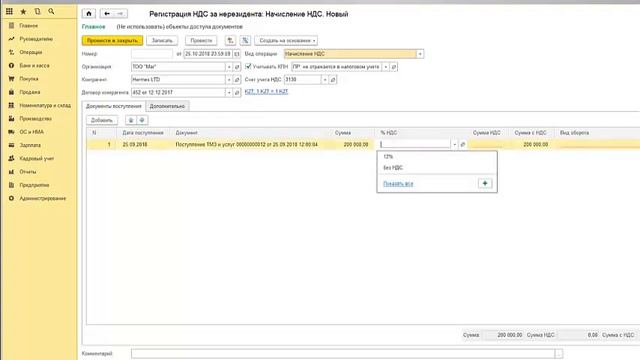Click the Комментарий input field

[343, 353]
